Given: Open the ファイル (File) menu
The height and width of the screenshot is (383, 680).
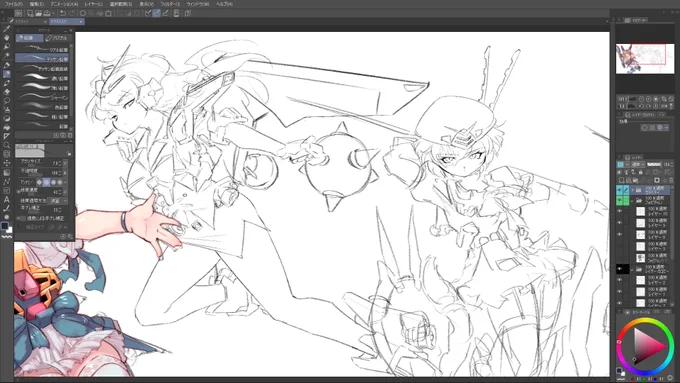Looking at the screenshot, I should click(x=14, y=4).
